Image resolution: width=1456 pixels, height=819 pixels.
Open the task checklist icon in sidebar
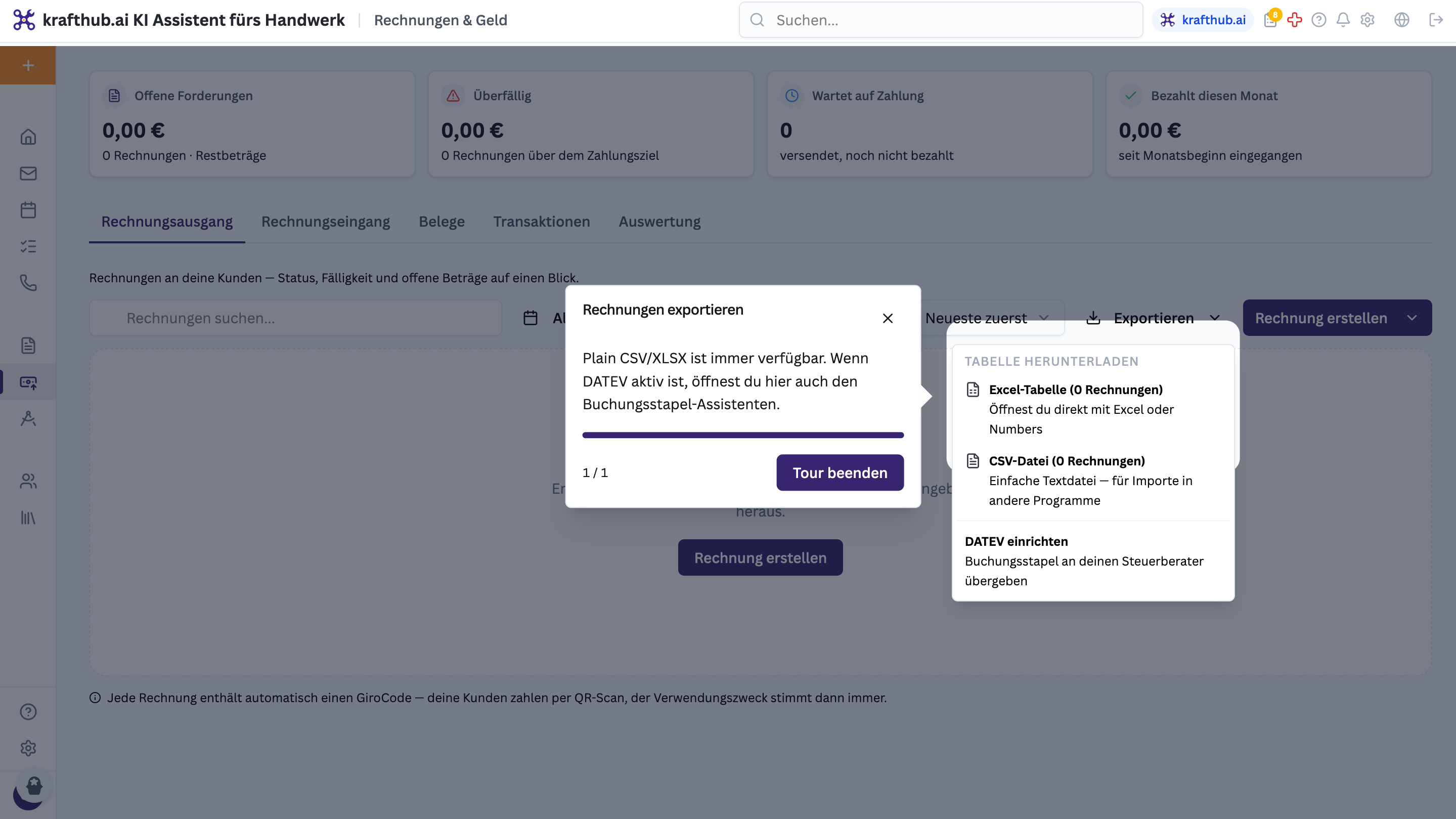pos(28,246)
